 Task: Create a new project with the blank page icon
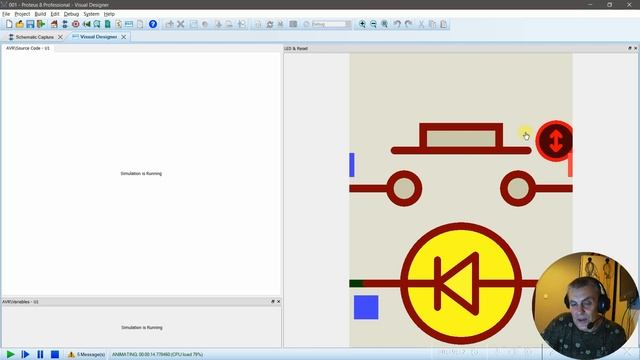click(x=9, y=24)
